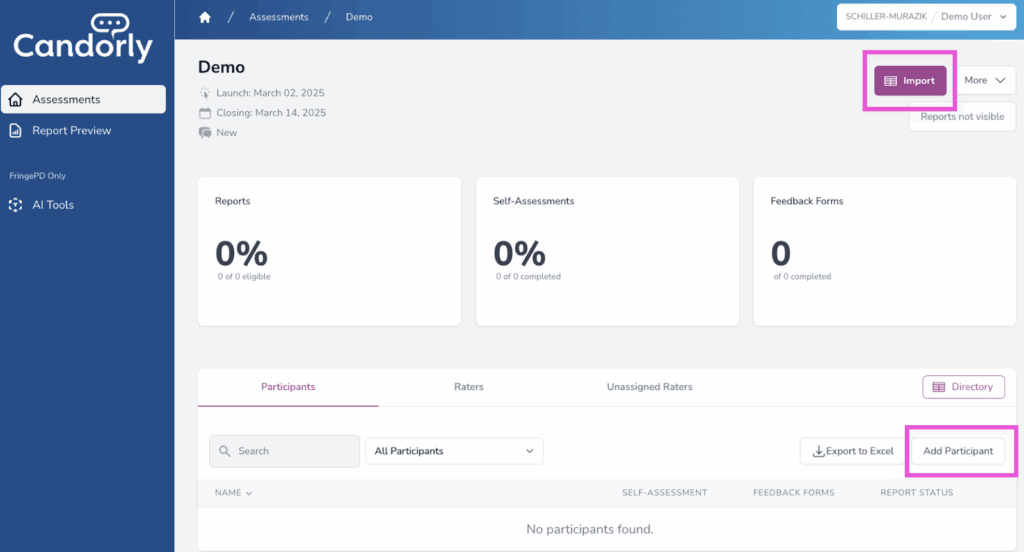Click the purple Import button
The image size is (1024, 552).
pyautogui.click(x=910, y=81)
